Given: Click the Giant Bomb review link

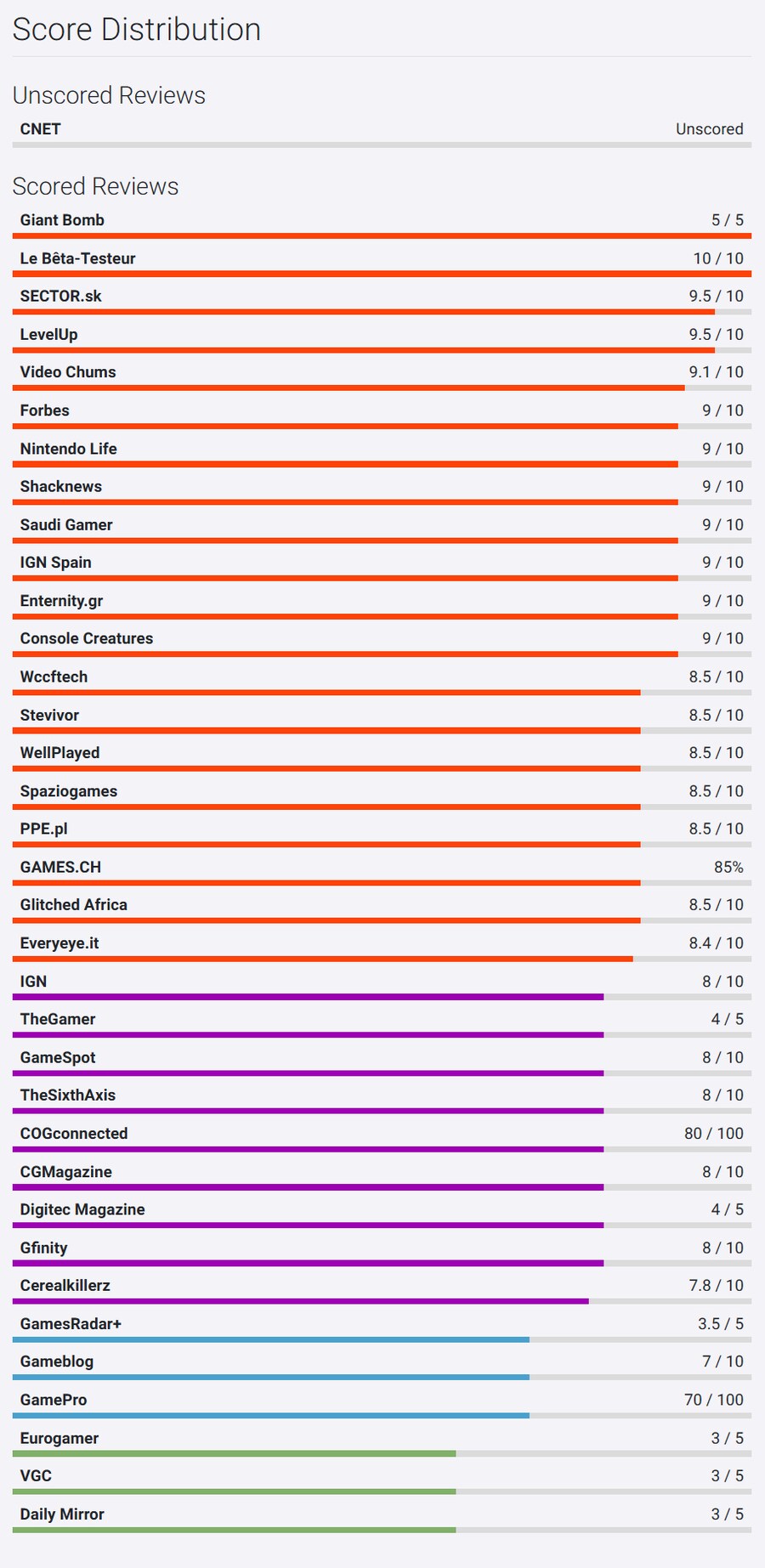Looking at the screenshot, I should click(62, 220).
